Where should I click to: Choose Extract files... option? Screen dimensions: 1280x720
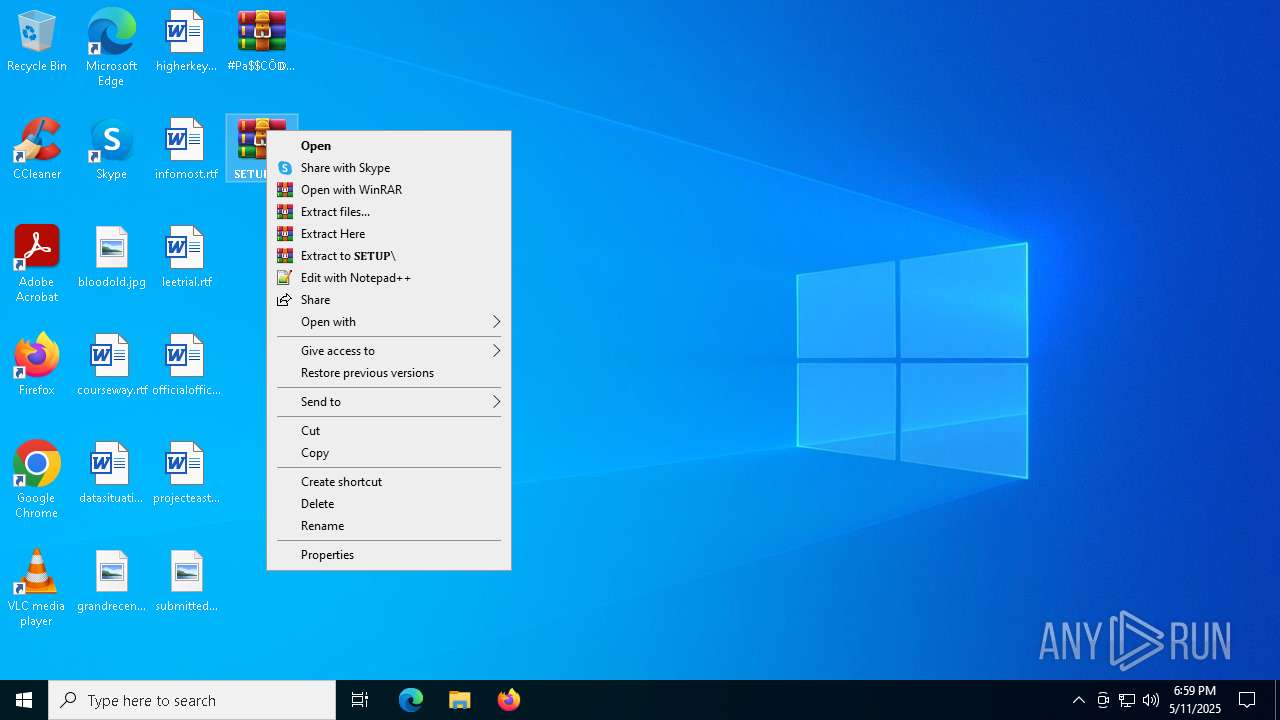[389, 212]
